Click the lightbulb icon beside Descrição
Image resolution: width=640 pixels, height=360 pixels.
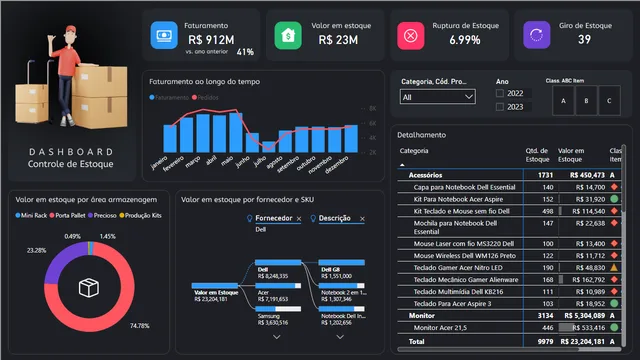pyautogui.click(x=313, y=218)
